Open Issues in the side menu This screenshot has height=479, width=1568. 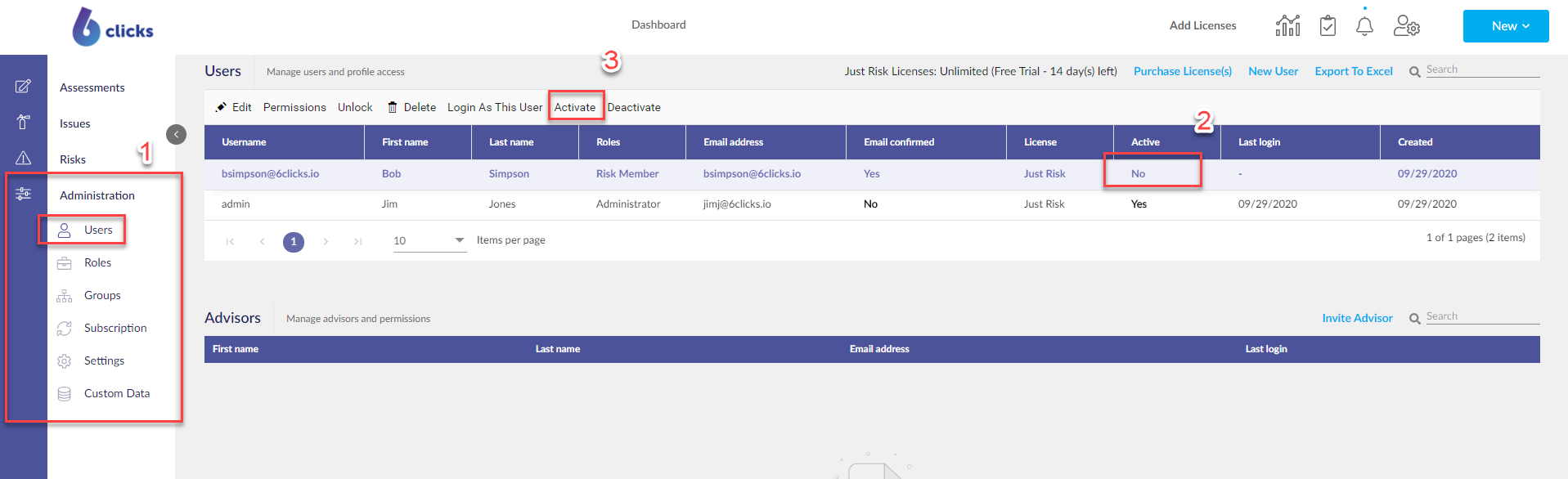75,123
